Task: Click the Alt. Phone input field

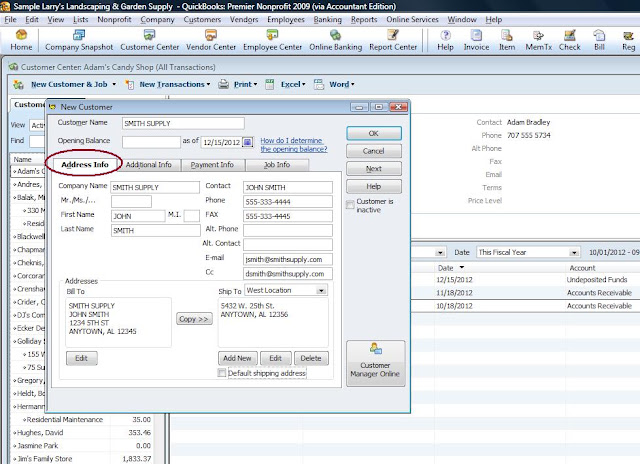Action: [288, 231]
